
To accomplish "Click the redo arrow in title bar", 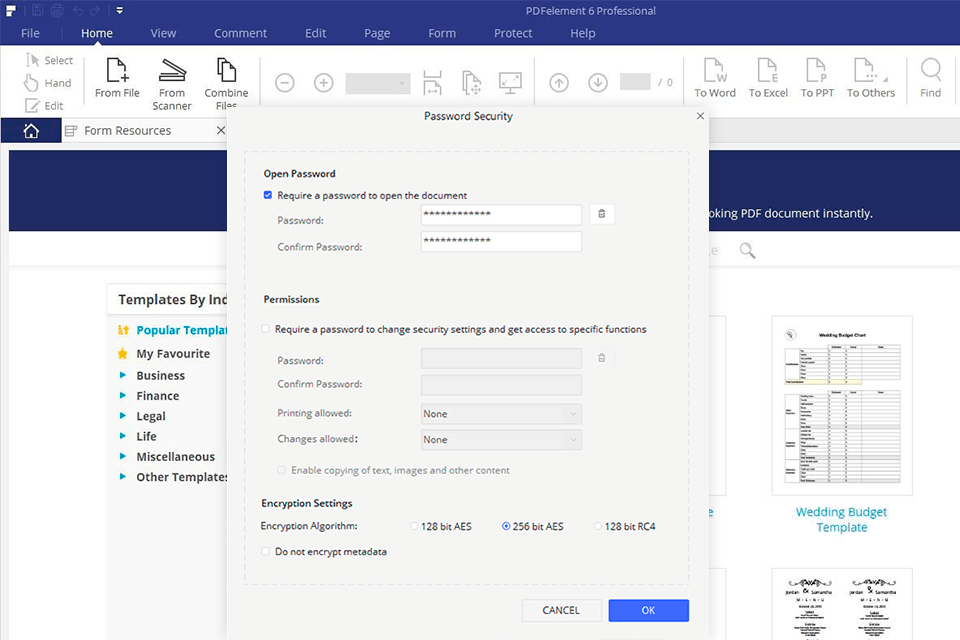I will pos(95,10).
